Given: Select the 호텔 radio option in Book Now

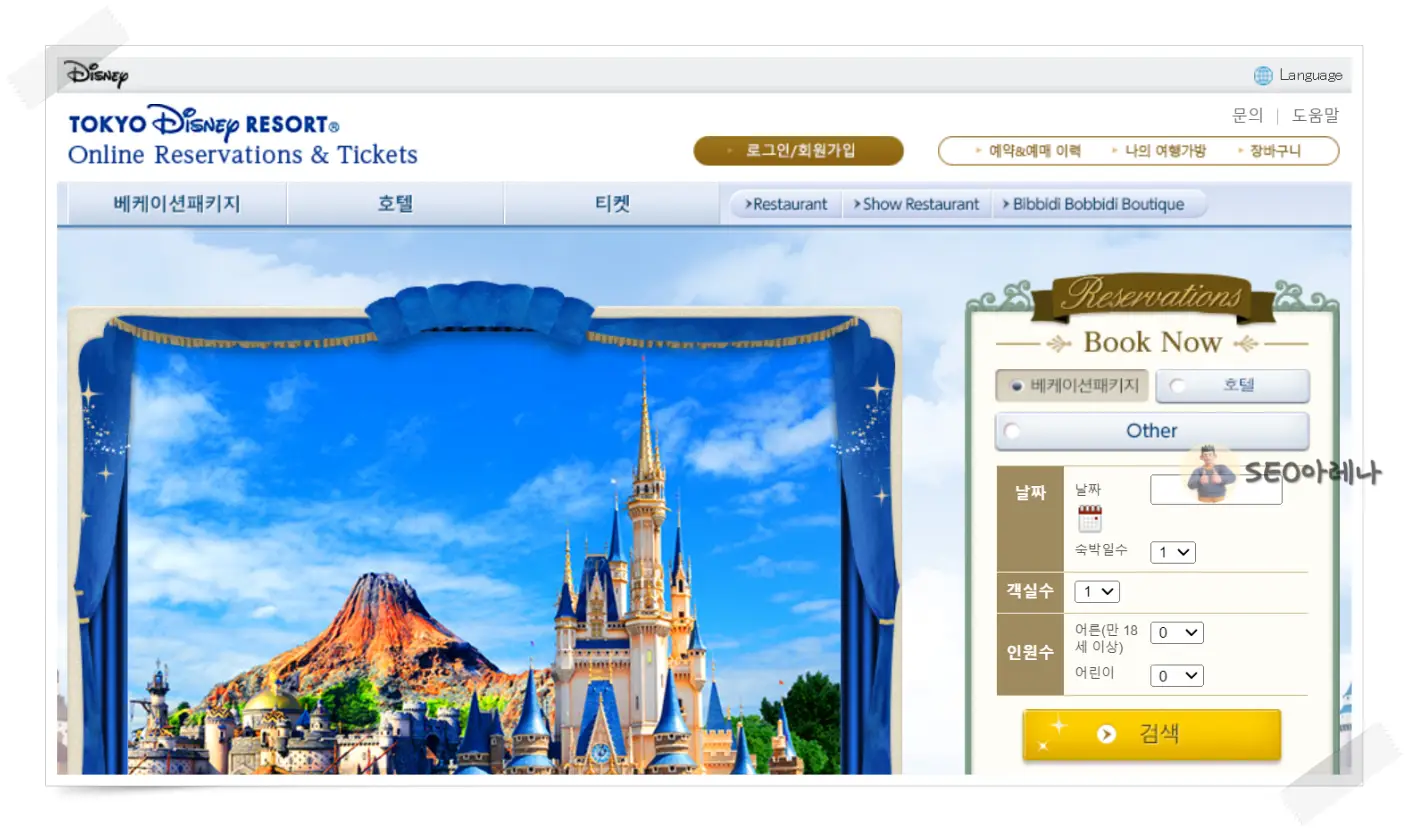Looking at the screenshot, I should (x=1232, y=386).
